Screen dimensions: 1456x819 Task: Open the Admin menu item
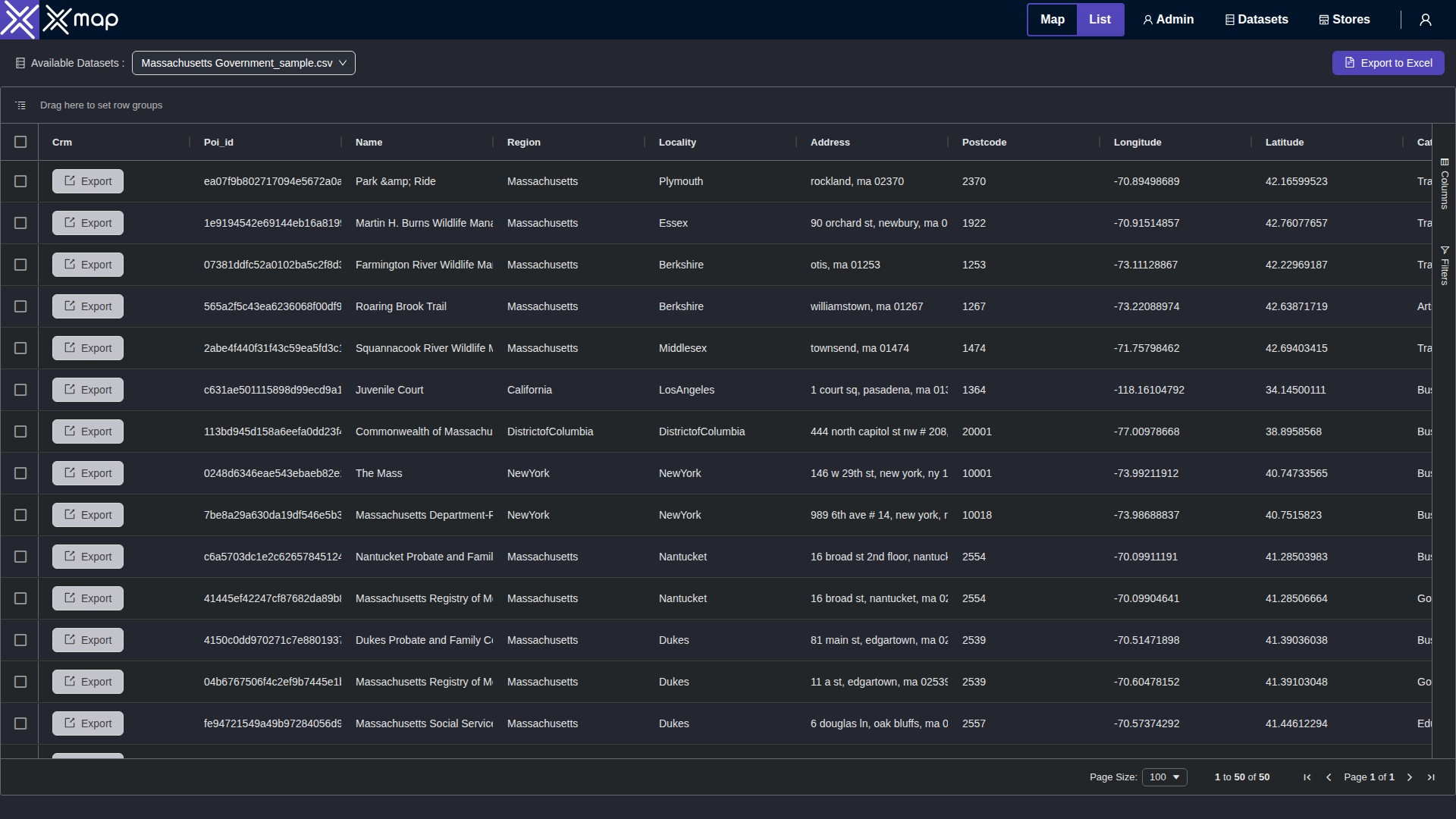(x=1168, y=20)
